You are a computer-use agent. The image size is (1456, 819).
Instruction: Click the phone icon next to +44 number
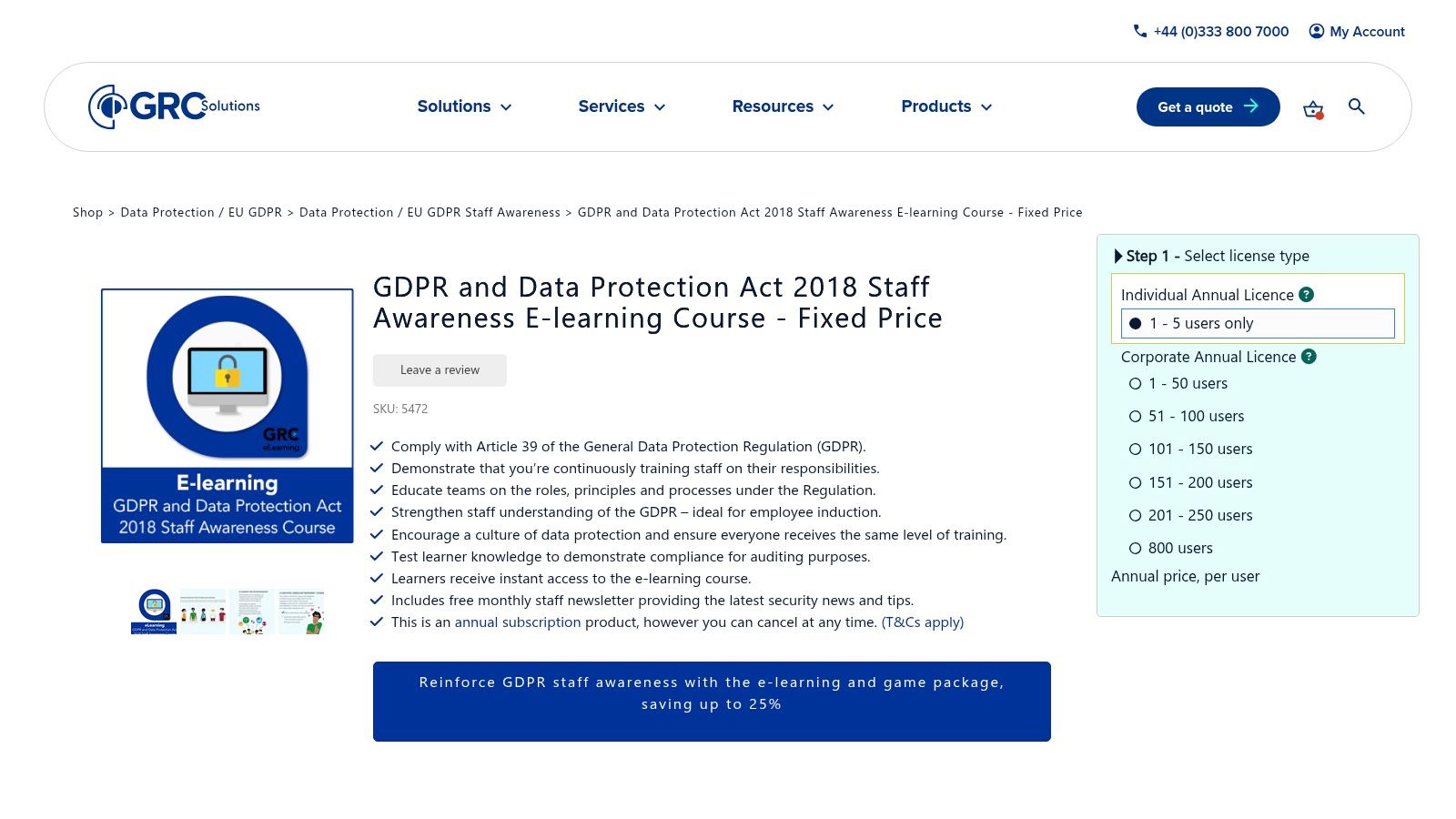coord(1139,31)
